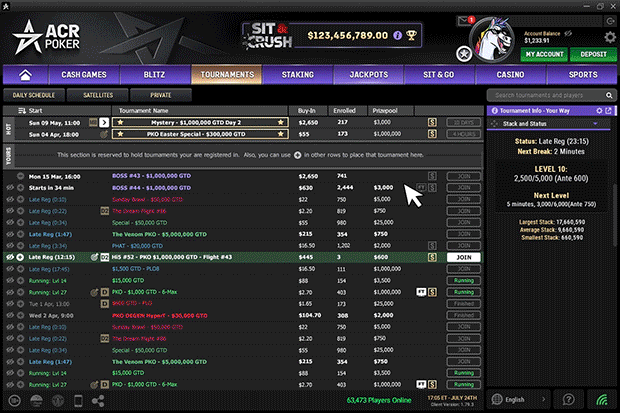Click the search magnifier icon
Image resolution: width=620 pixels, height=413 pixels.
(x=609, y=95)
